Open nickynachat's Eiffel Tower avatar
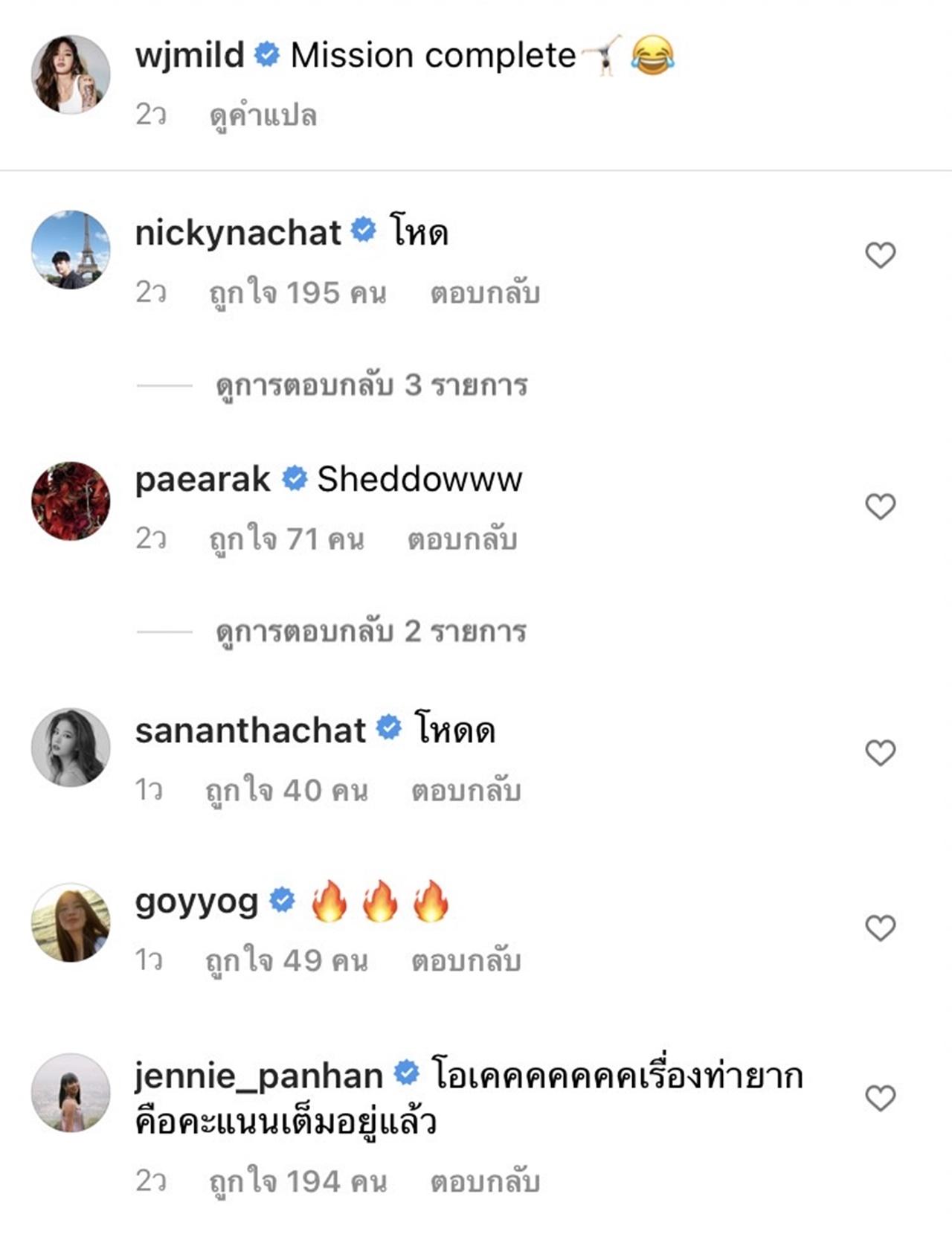This screenshot has height=1243, width=952. [71, 250]
